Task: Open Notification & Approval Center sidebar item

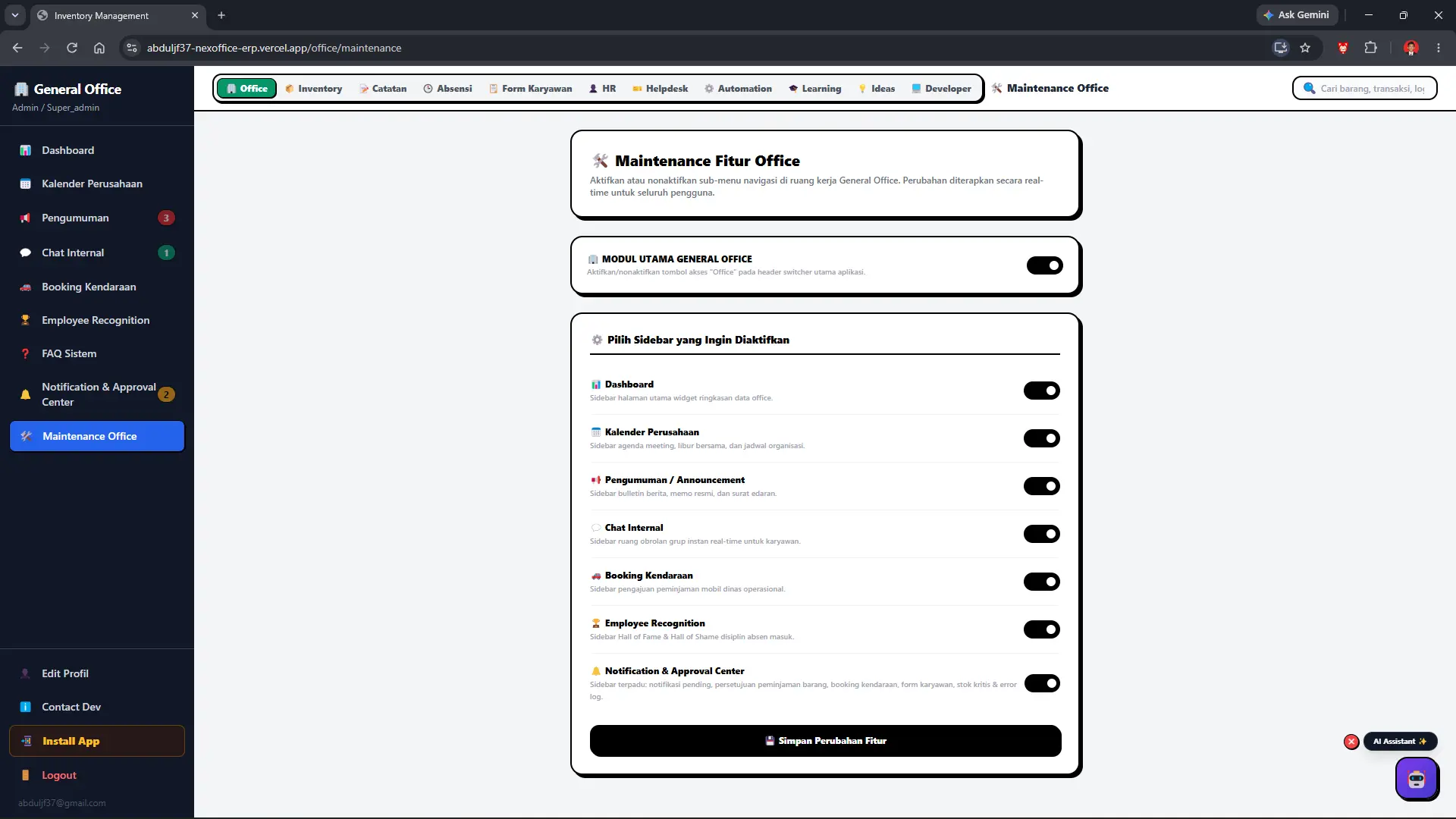Action: [97, 394]
